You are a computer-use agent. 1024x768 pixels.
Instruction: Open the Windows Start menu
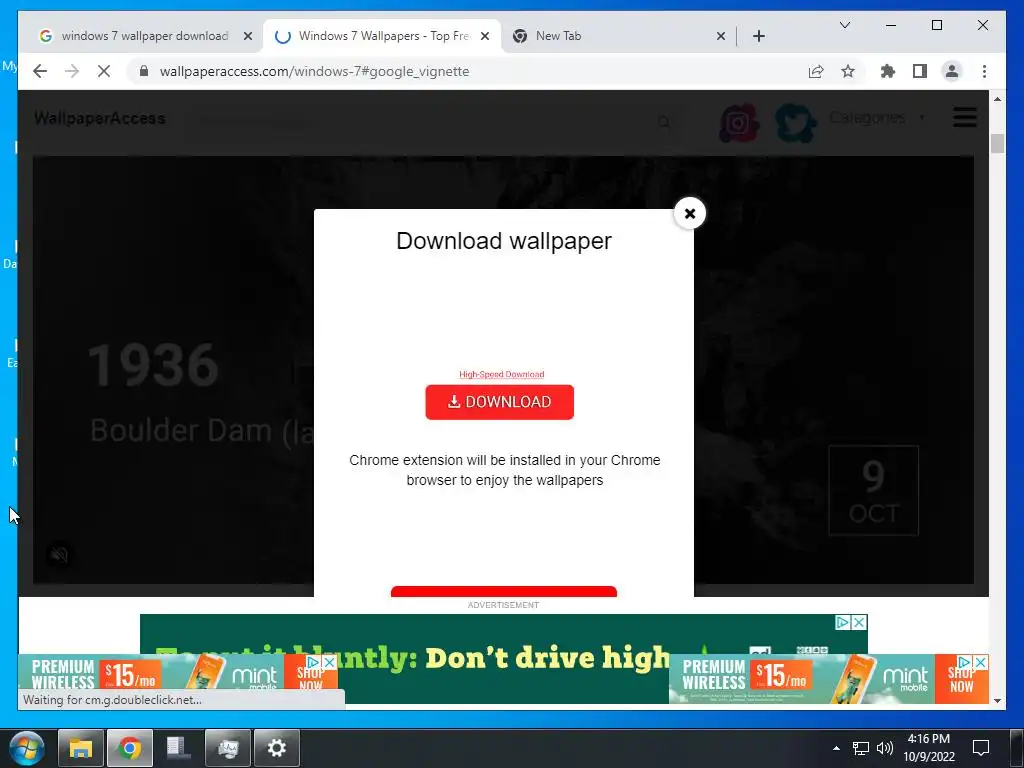click(x=27, y=748)
